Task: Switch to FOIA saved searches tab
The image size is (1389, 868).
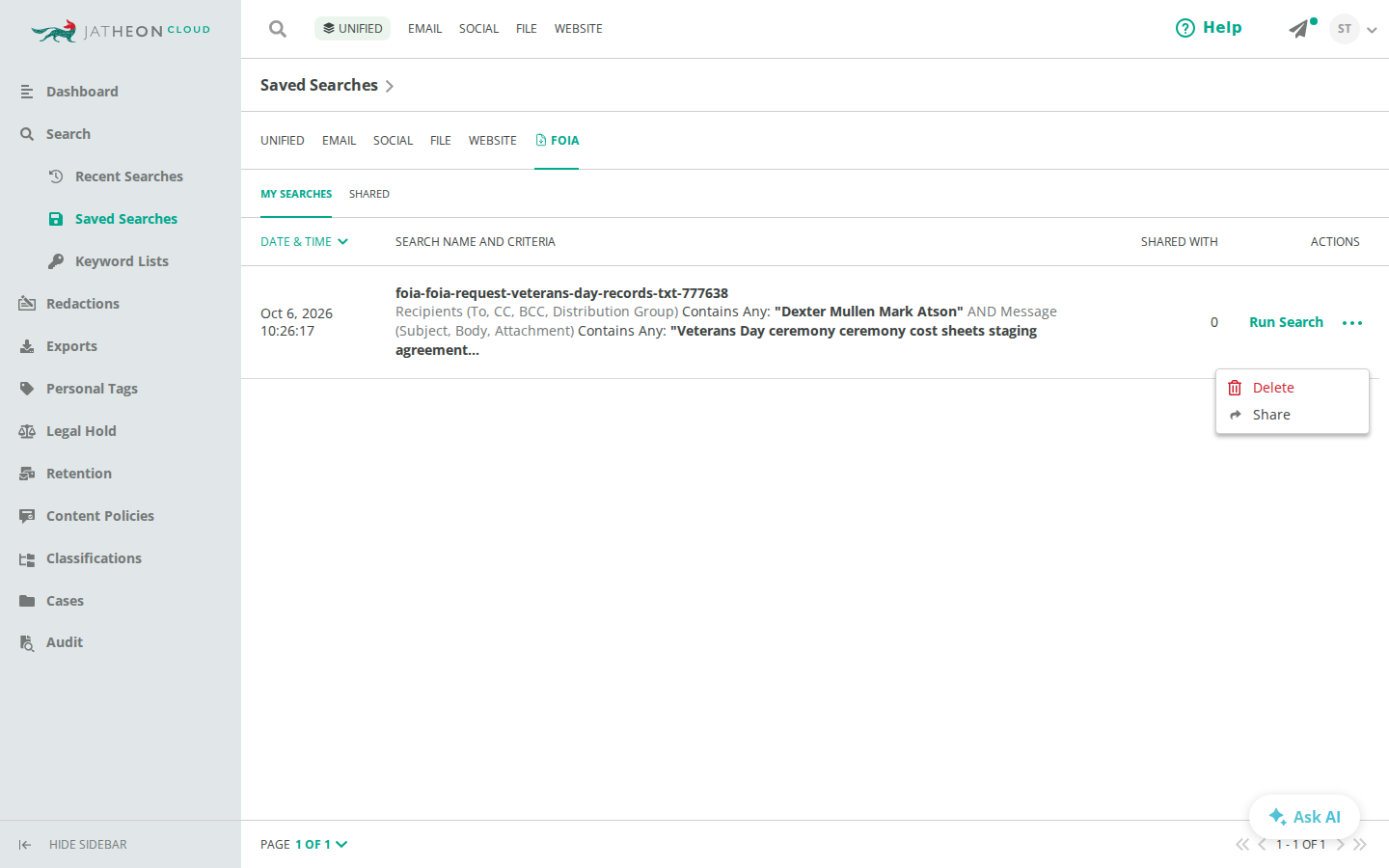Action: [557, 141]
